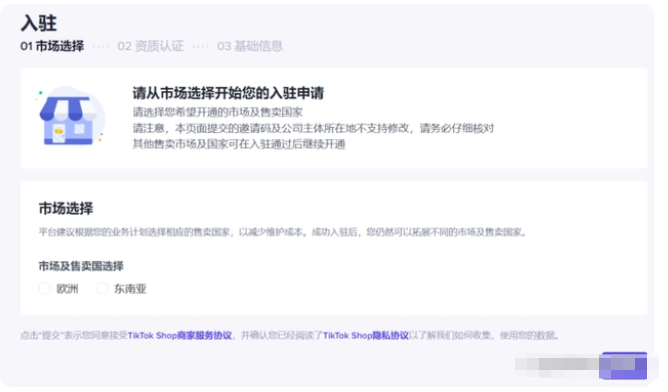668x392 pixels.
Task: Click the 市场及售卖国选择 label
Action: (81, 266)
